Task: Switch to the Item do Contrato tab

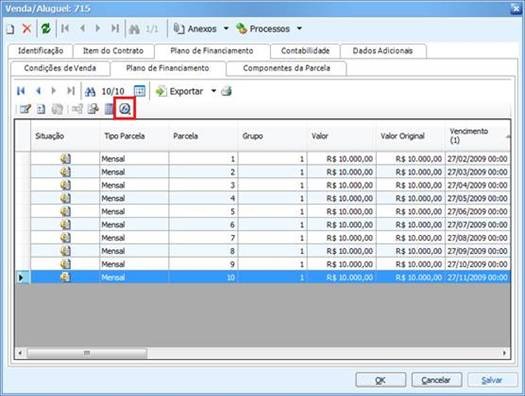Action: [x=113, y=51]
